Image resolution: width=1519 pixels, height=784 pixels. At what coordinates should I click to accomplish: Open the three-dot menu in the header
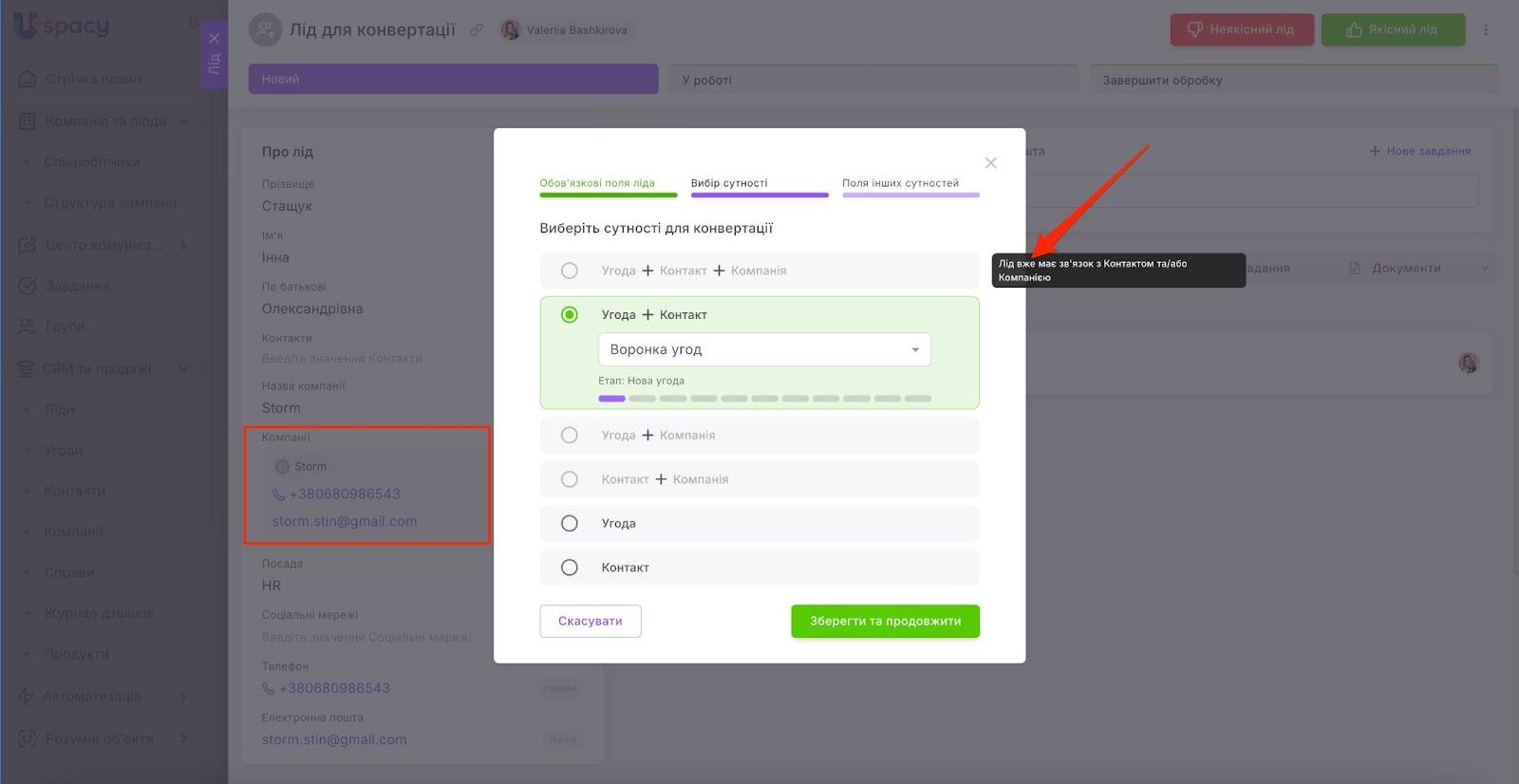tap(1486, 30)
